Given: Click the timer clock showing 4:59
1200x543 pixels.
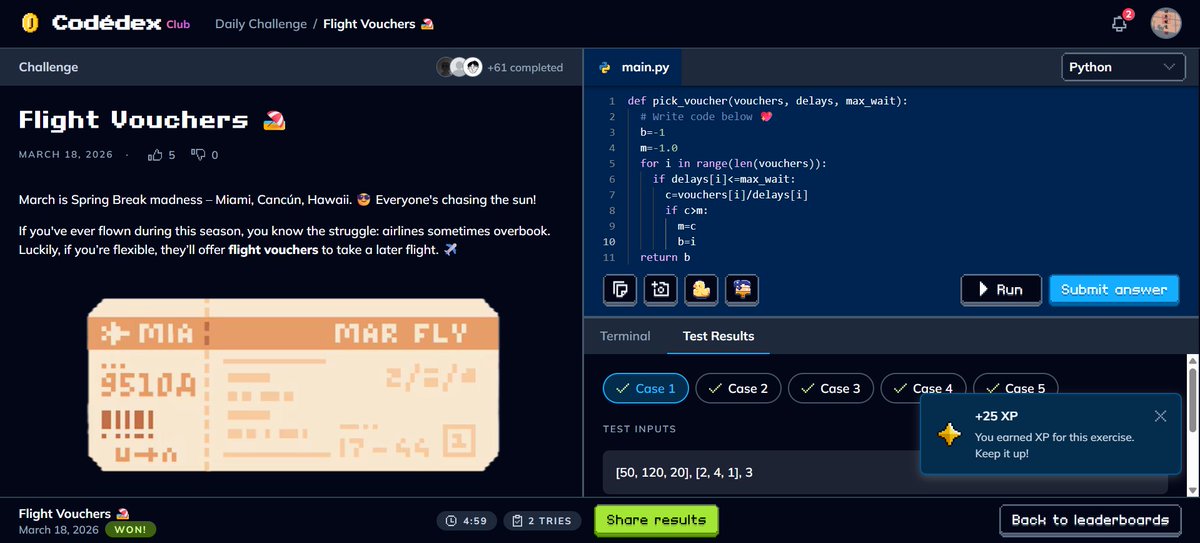Looking at the screenshot, I should pyautogui.click(x=451, y=521).
